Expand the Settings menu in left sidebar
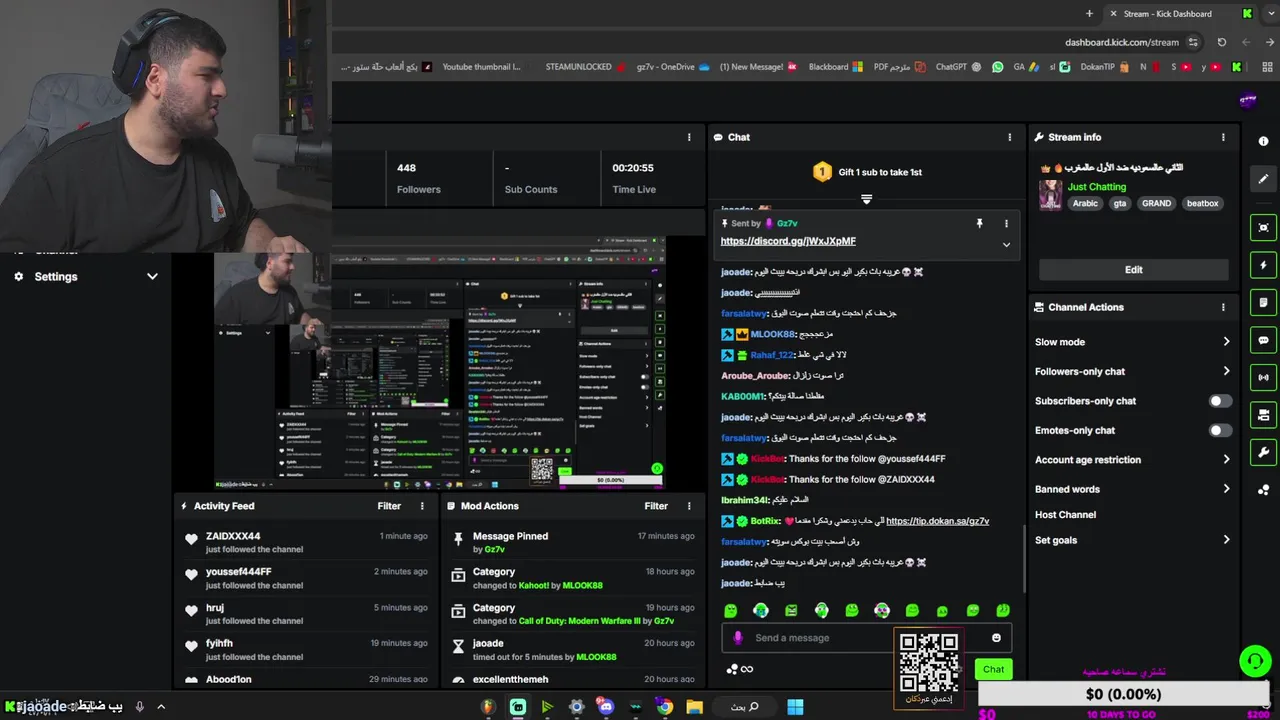This screenshot has width=1280, height=720. coord(152,277)
